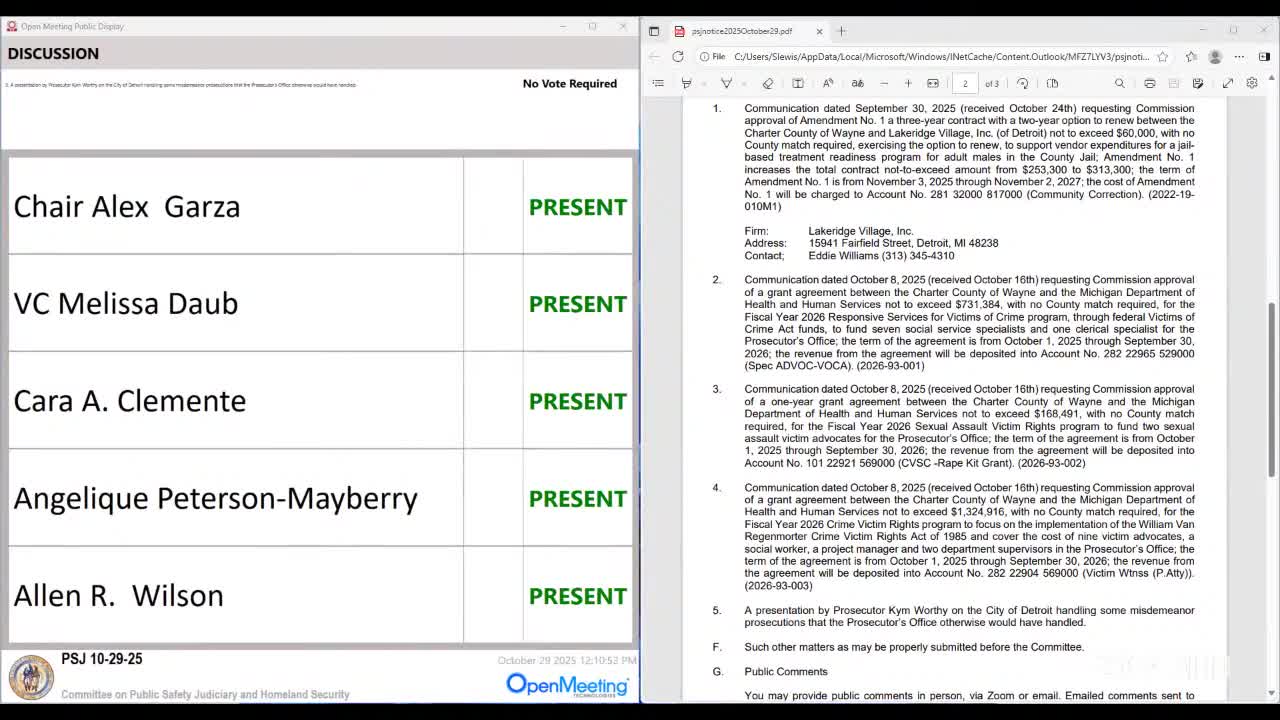Open the browser profile menu

(1215, 57)
